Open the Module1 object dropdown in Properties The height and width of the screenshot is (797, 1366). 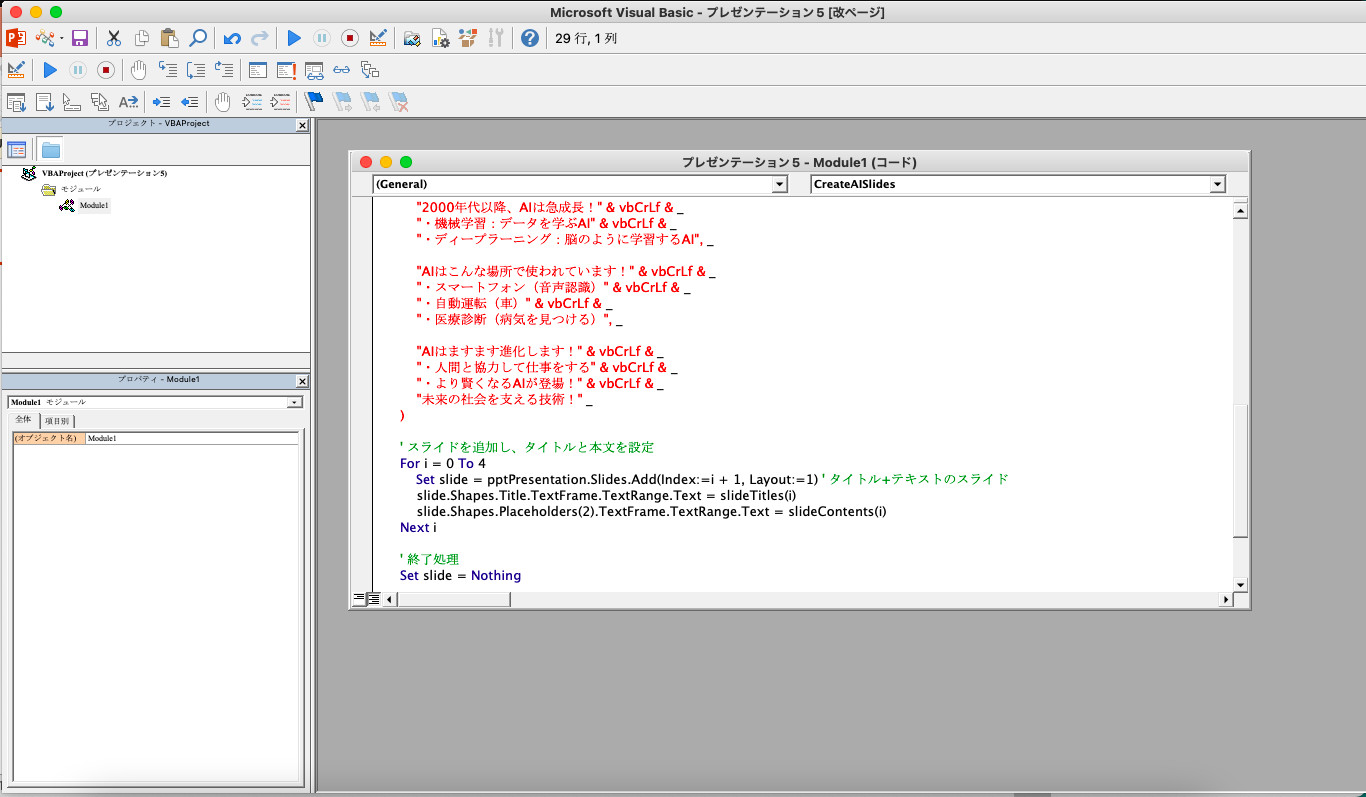tap(294, 402)
